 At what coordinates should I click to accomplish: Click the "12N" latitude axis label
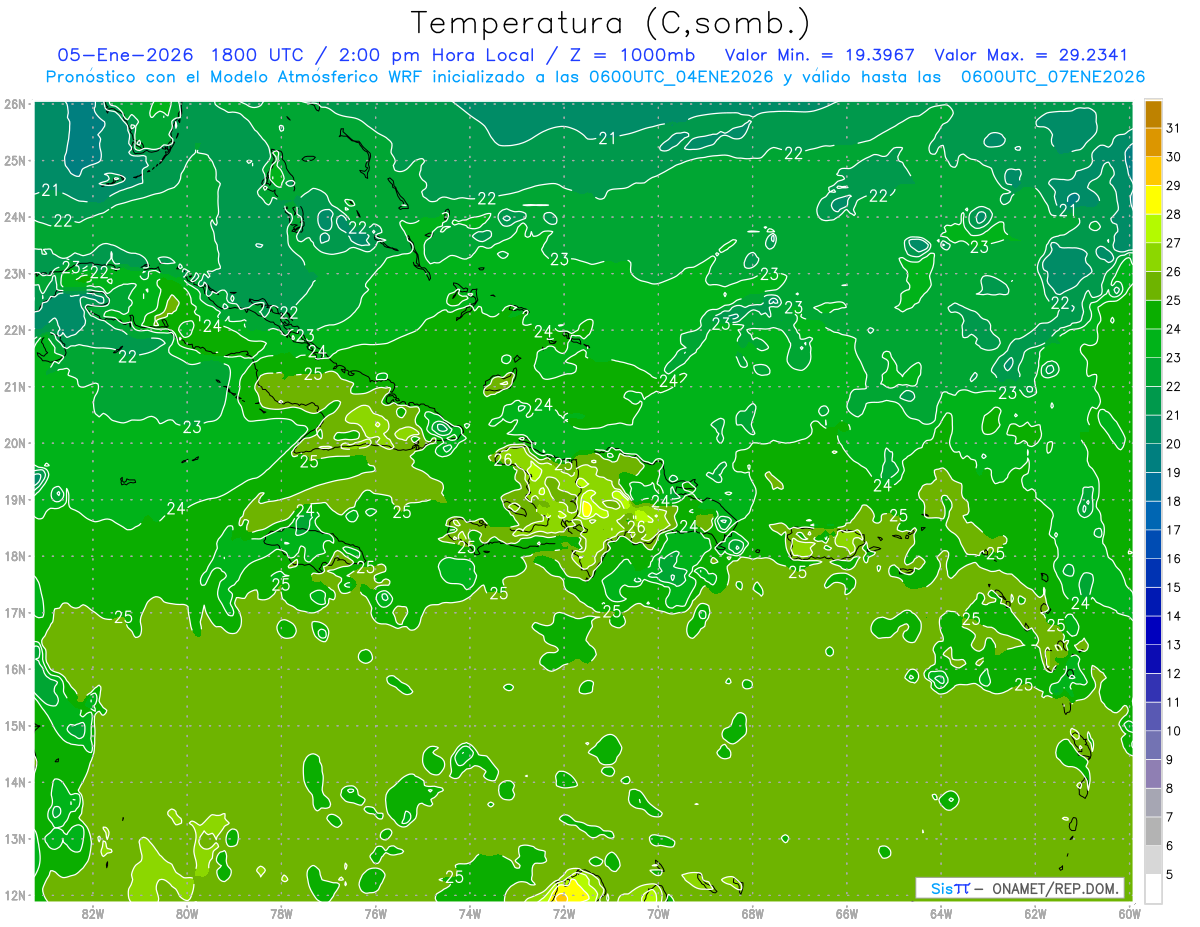click(x=16, y=895)
